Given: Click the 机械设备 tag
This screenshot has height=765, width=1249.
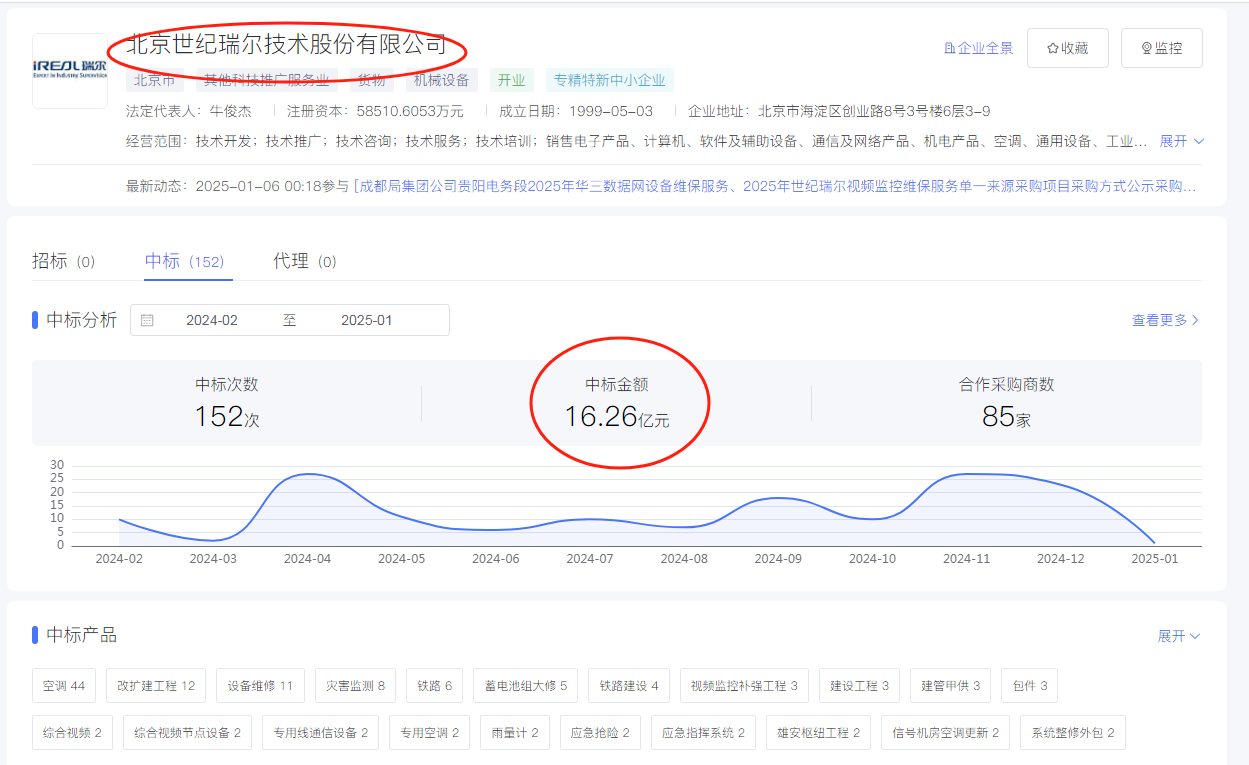Looking at the screenshot, I should 441,80.
